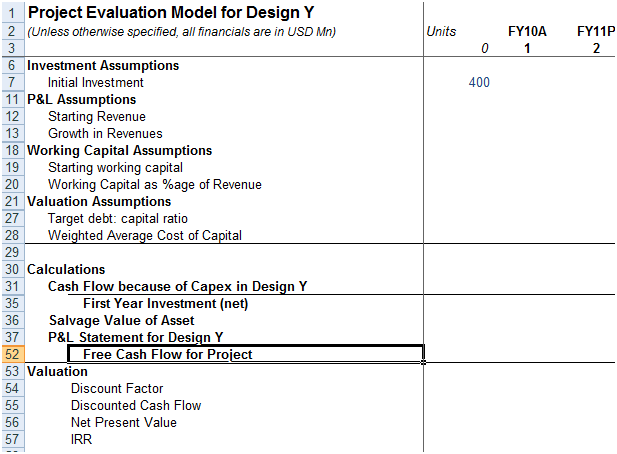
Task: Select the Salvage Value of Asset cell
Action: tap(122, 320)
